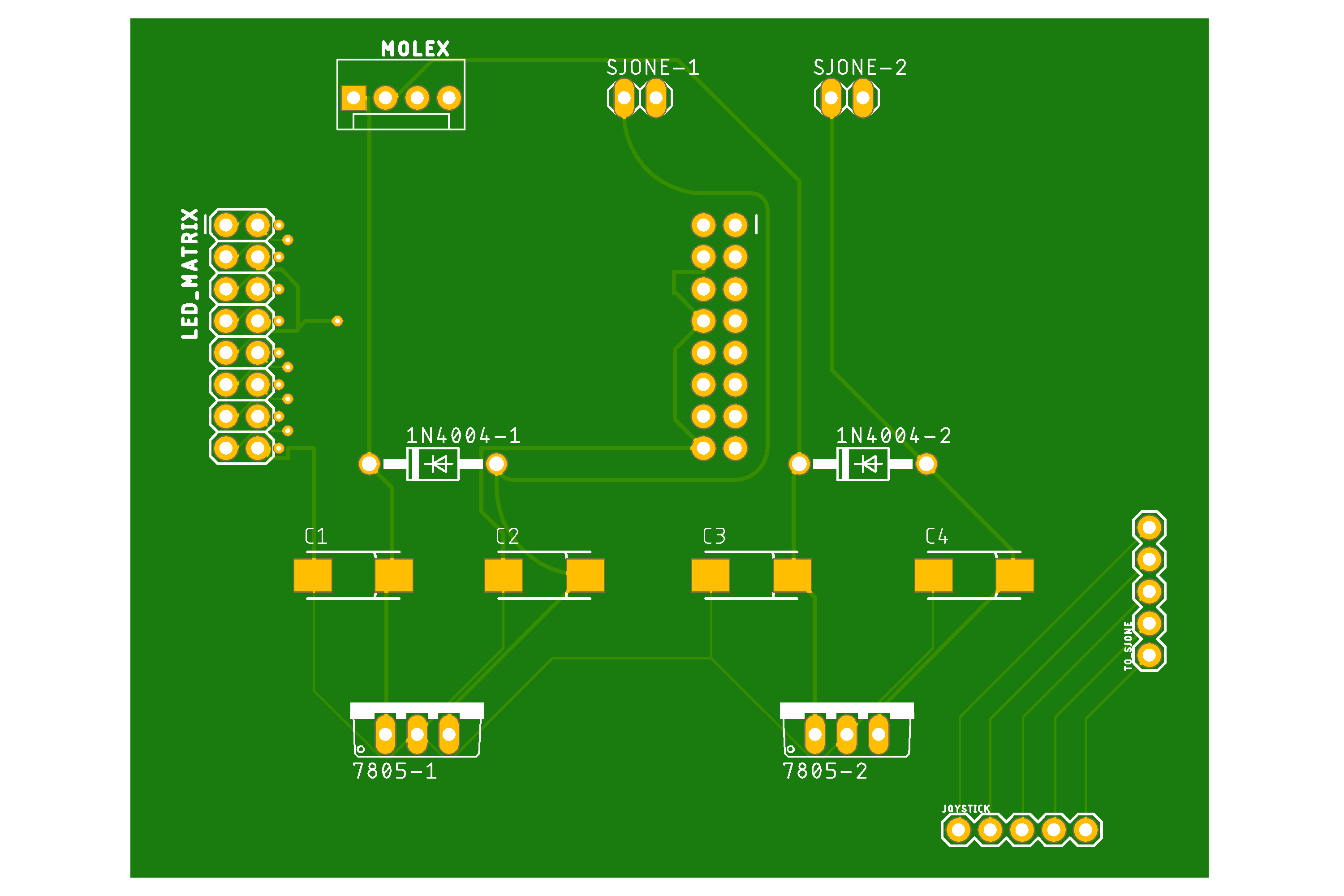The width and height of the screenshot is (1344, 896).
Task: Select the right square pad of C4
Action: [1015, 575]
